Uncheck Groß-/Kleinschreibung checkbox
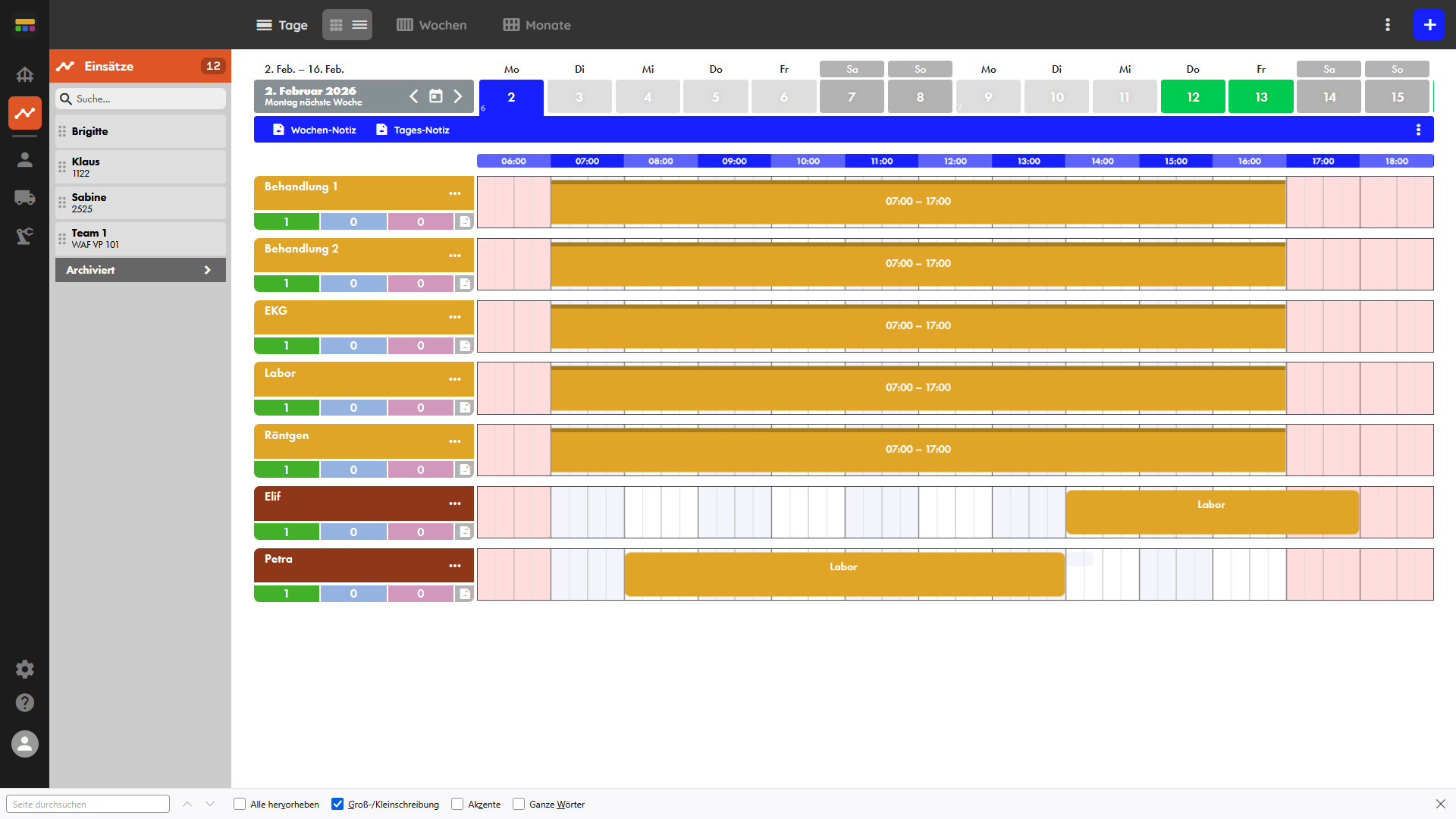The image size is (1456, 819). [337, 804]
